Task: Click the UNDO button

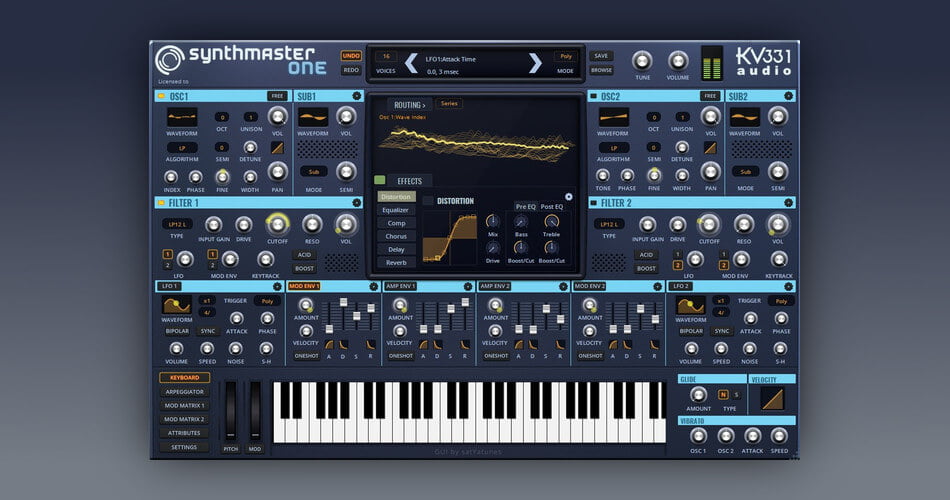Action: pyautogui.click(x=351, y=56)
